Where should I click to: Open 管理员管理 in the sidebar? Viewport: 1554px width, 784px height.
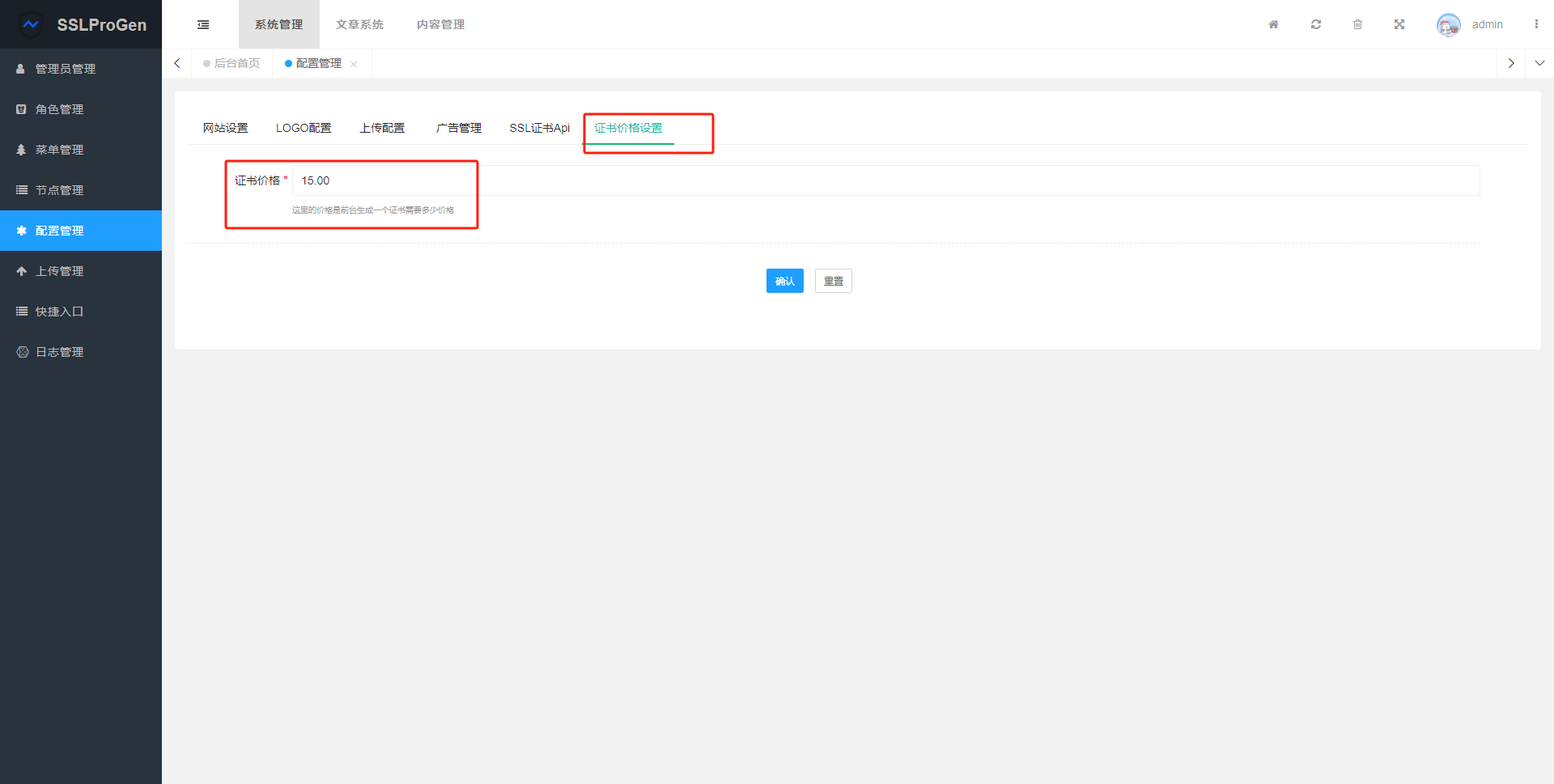point(66,69)
